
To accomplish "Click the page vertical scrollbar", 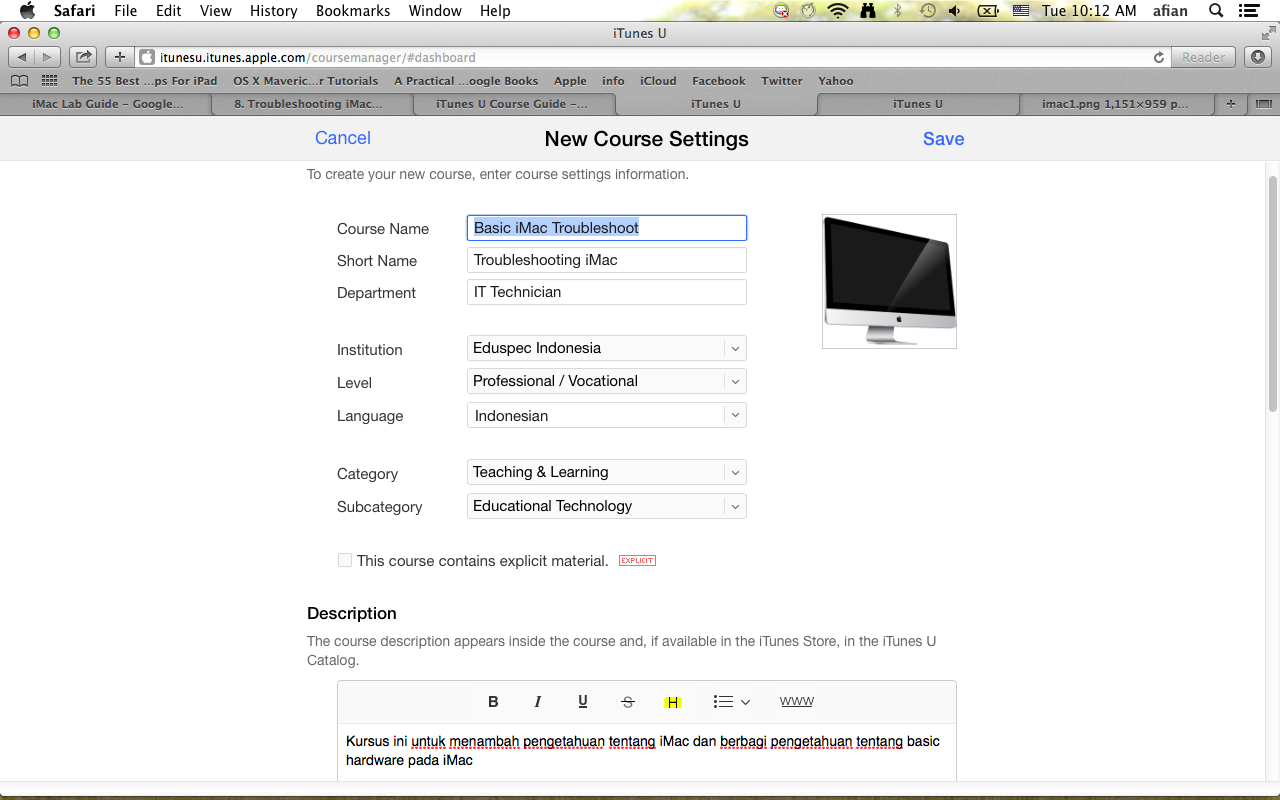I will [x=1272, y=294].
